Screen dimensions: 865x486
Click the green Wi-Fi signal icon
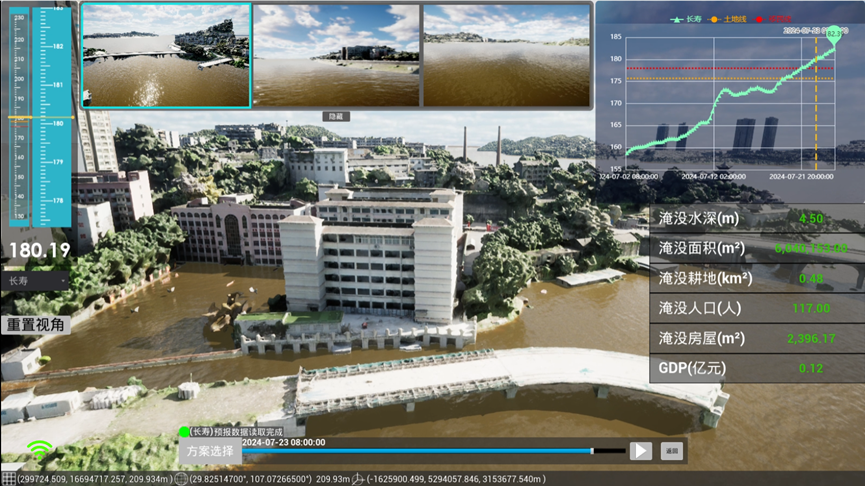pyautogui.click(x=40, y=451)
